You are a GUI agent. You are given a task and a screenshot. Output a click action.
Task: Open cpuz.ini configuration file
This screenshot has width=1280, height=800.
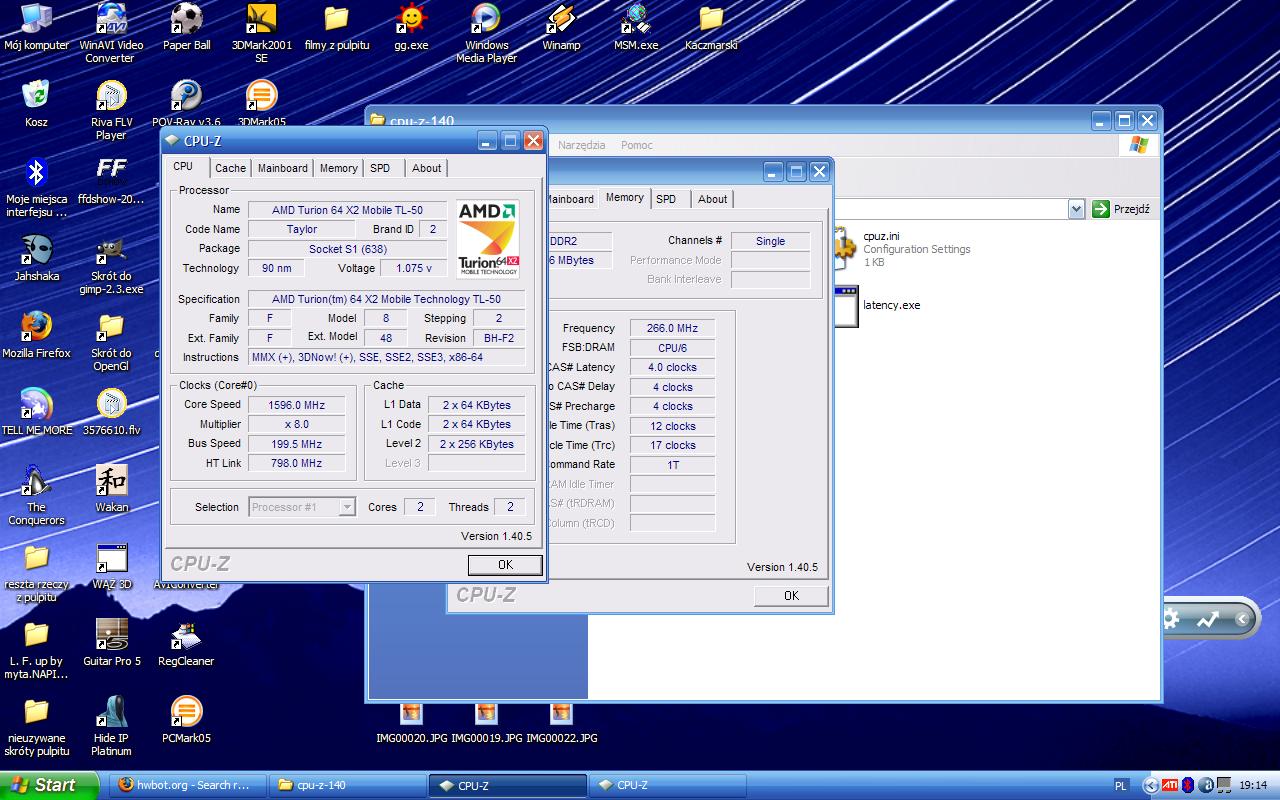900,249
